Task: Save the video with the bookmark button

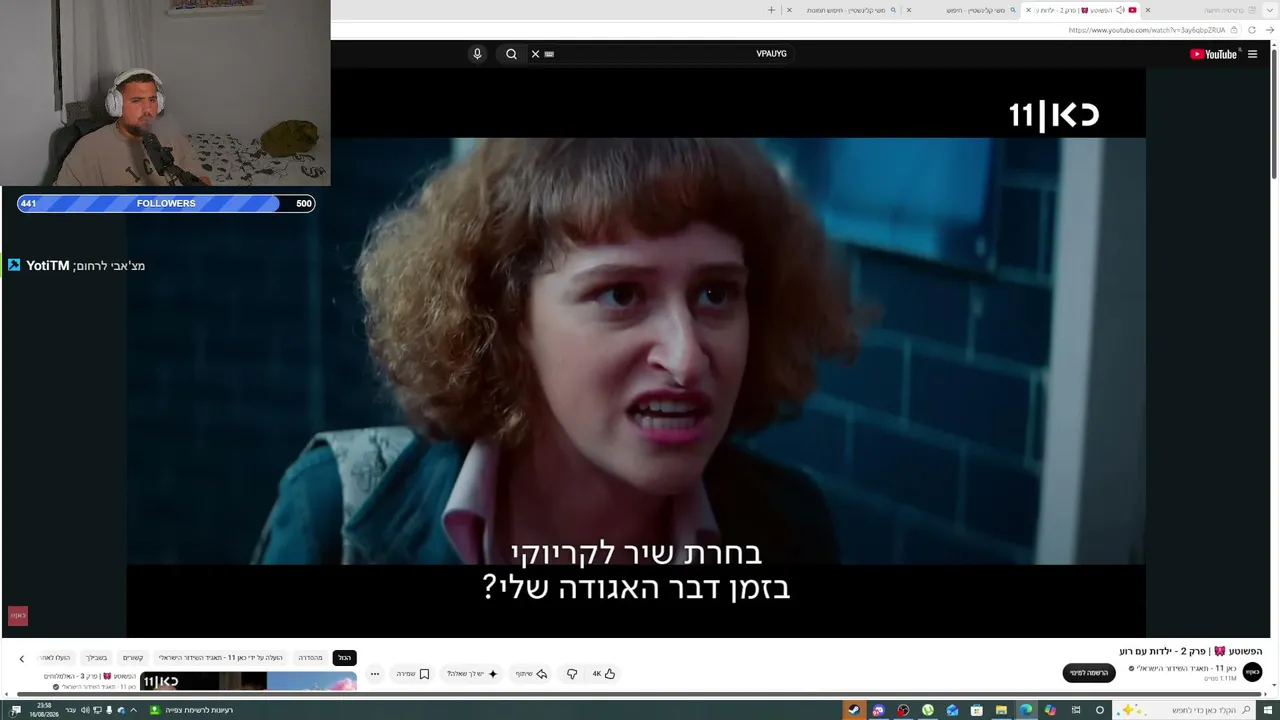Action: click(x=413, y=674)
